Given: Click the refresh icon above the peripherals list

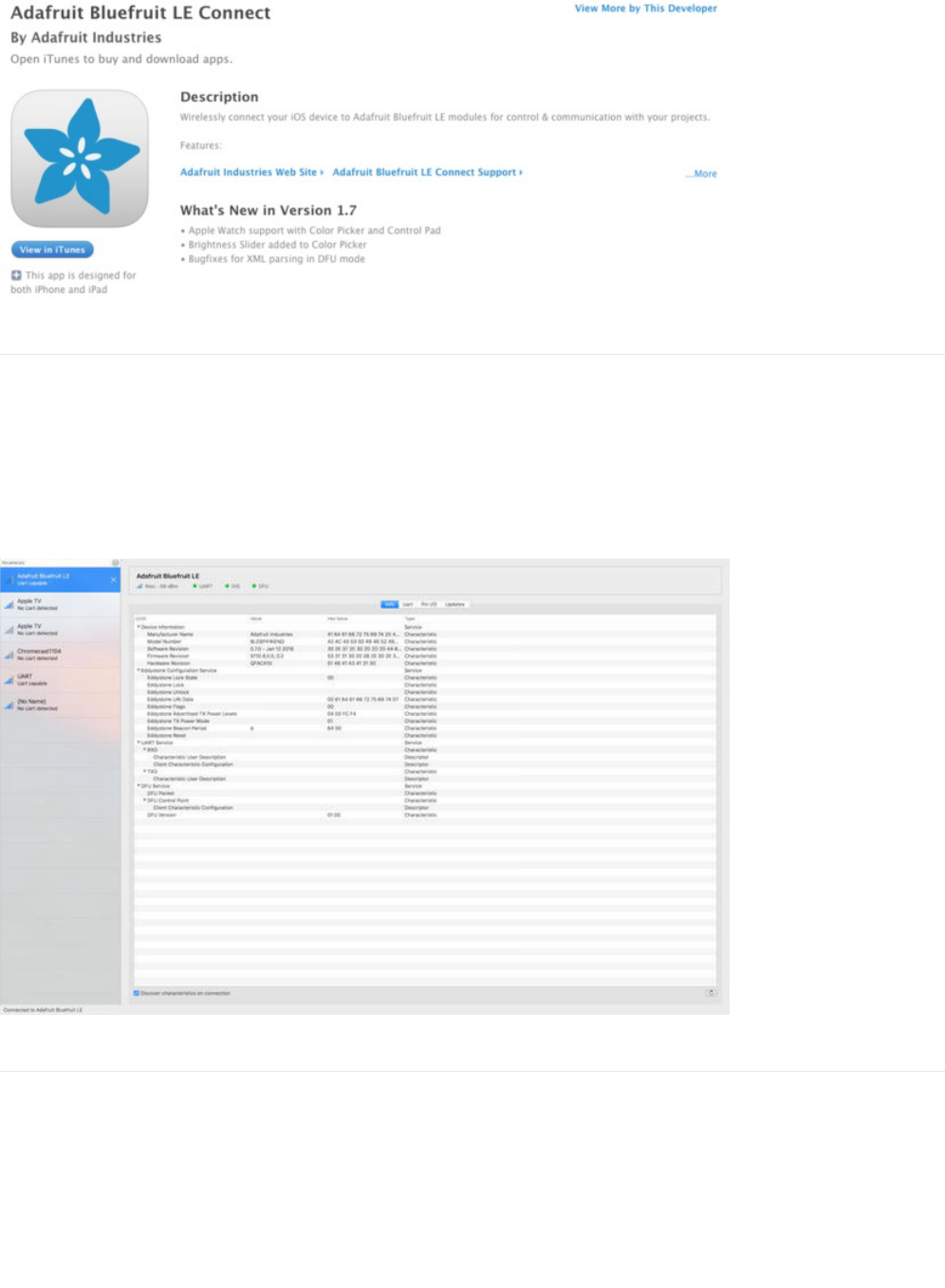Looking at the screenshot, I should [x=116, y=562].
